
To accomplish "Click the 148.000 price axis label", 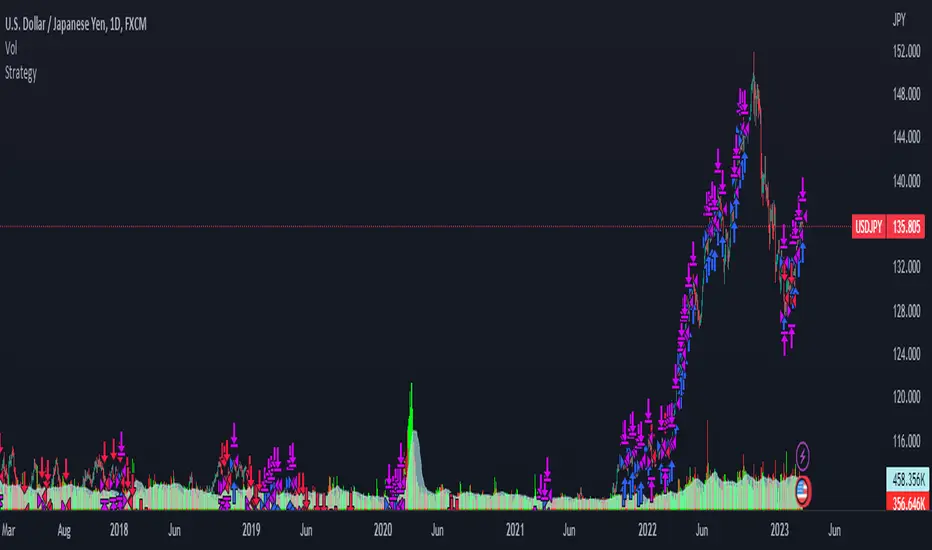I will (x=906, y=94).
